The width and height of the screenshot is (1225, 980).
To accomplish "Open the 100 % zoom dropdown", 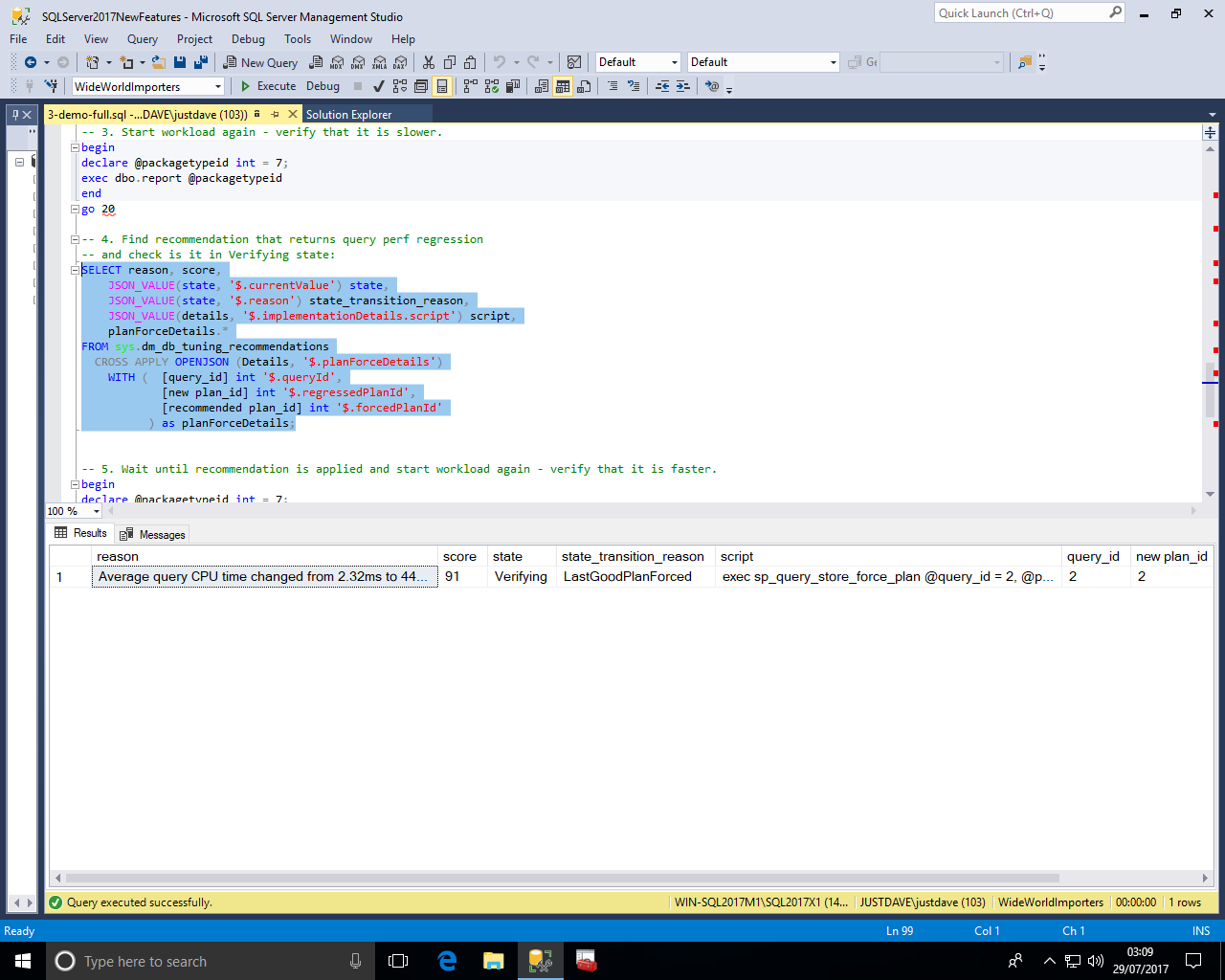I will pyautogui.click(x=96, y=511).
